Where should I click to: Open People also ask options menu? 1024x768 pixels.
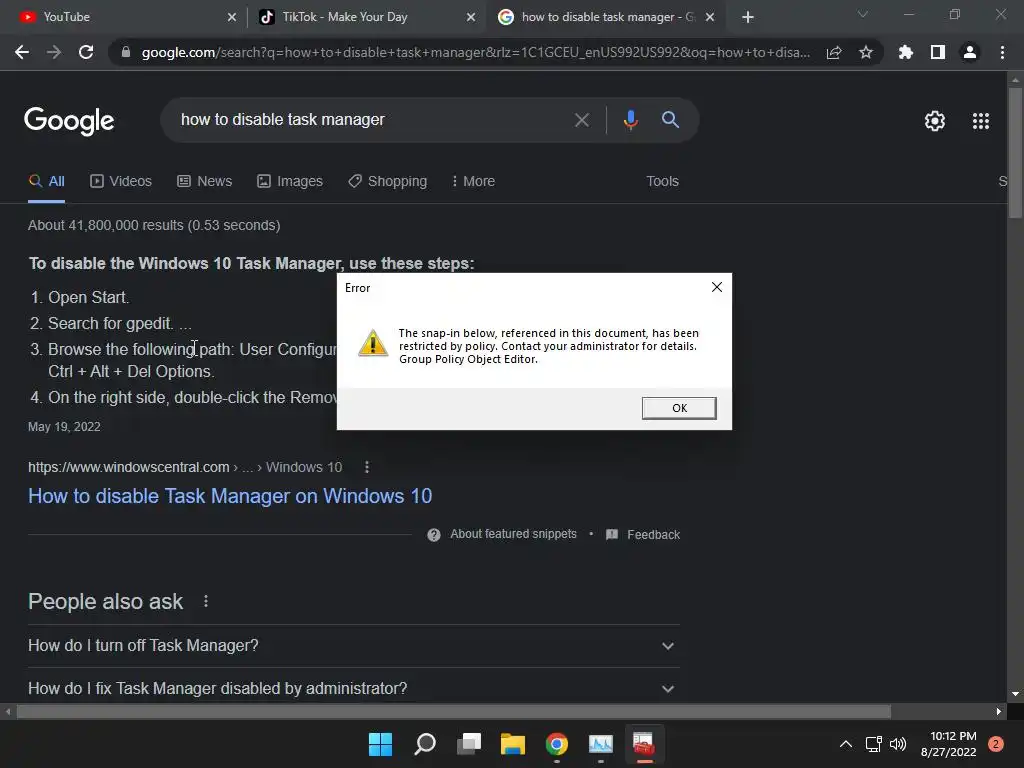click(x=206, y=601)
